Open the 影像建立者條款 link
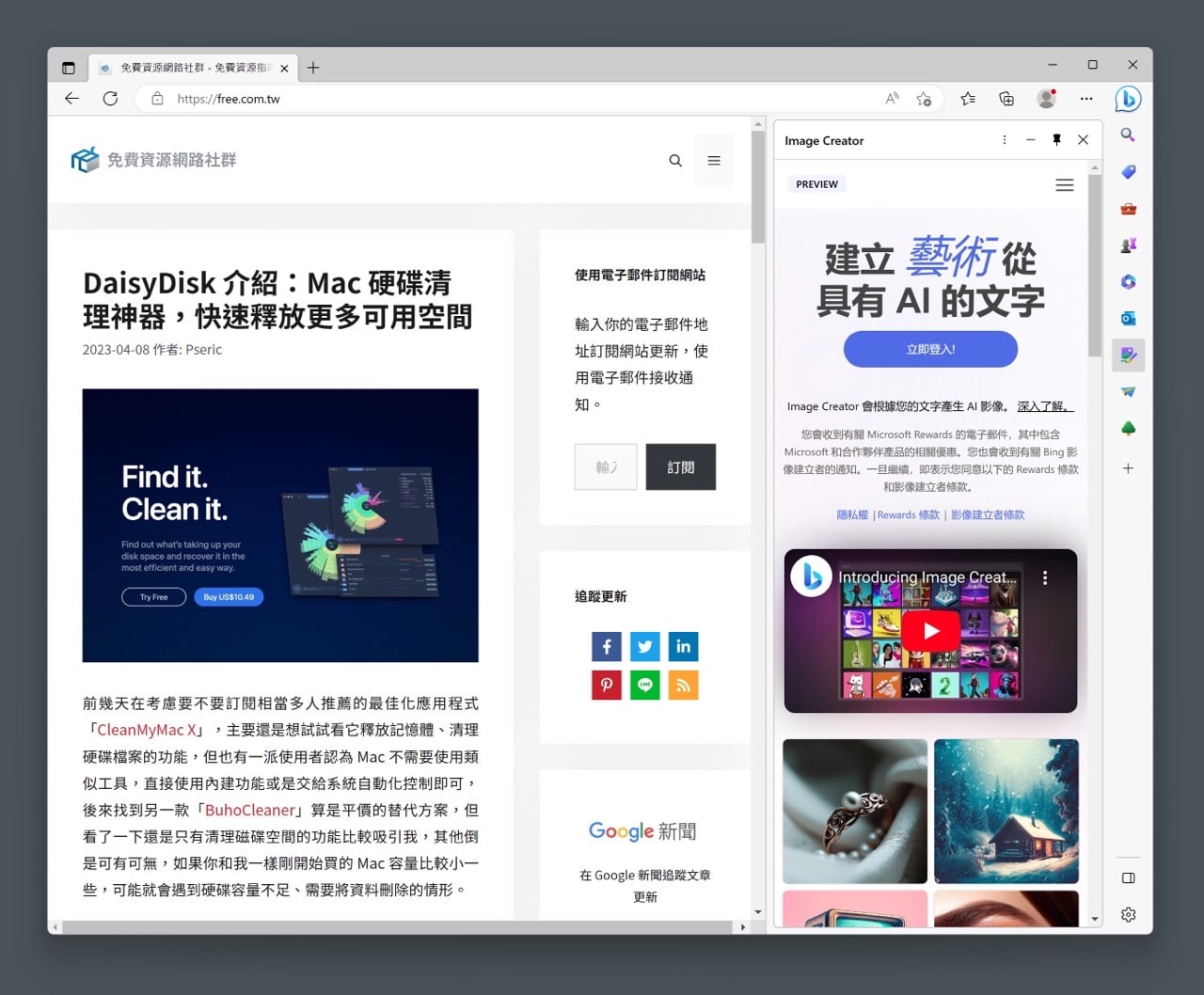The height and width of the screenshot is (995, 1204). [988, 514]
